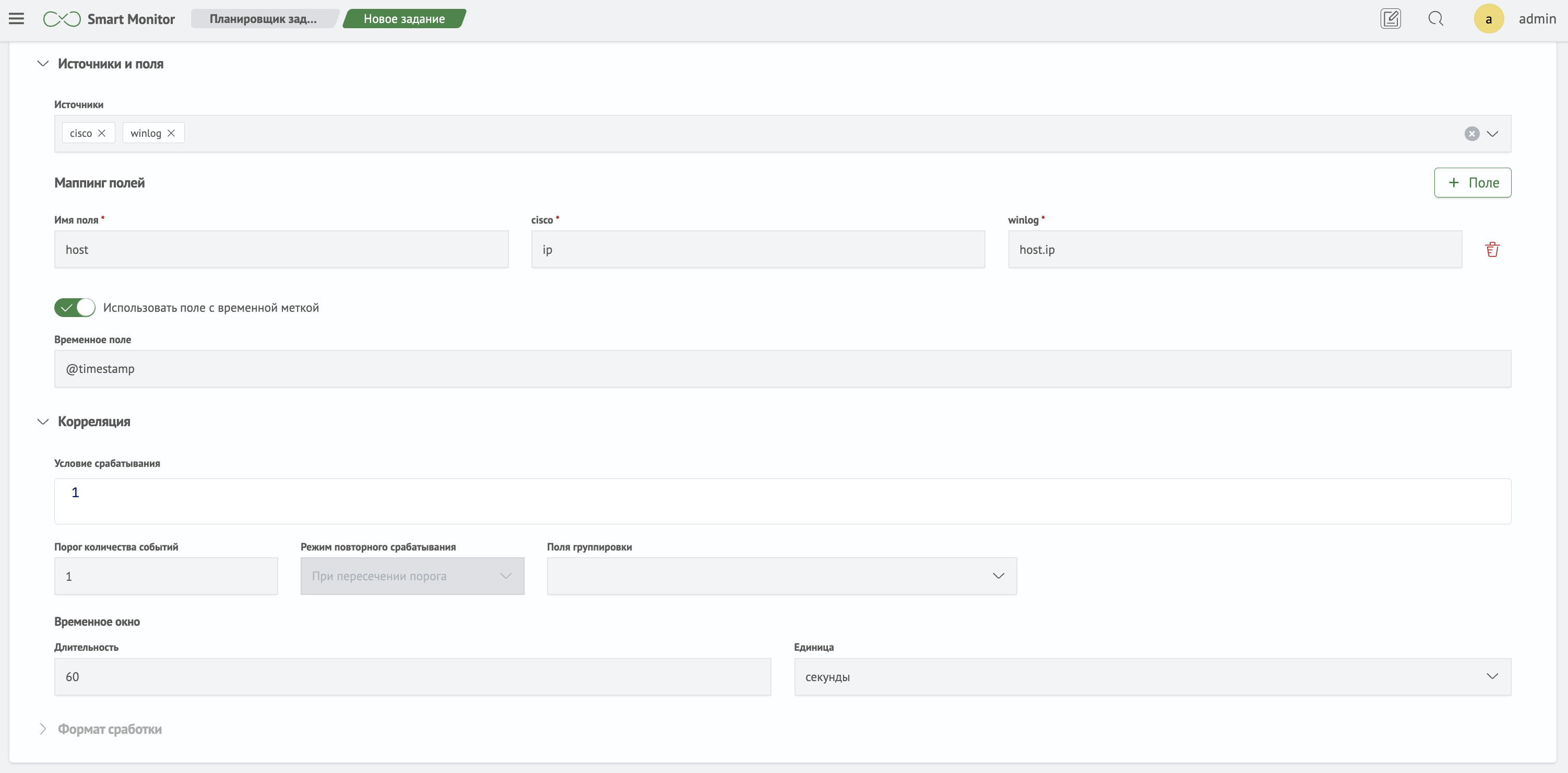Collapse the Источники и поля section
This screenshot has height=773, width=1568.
pyautogui.click(x=43, y=63)
